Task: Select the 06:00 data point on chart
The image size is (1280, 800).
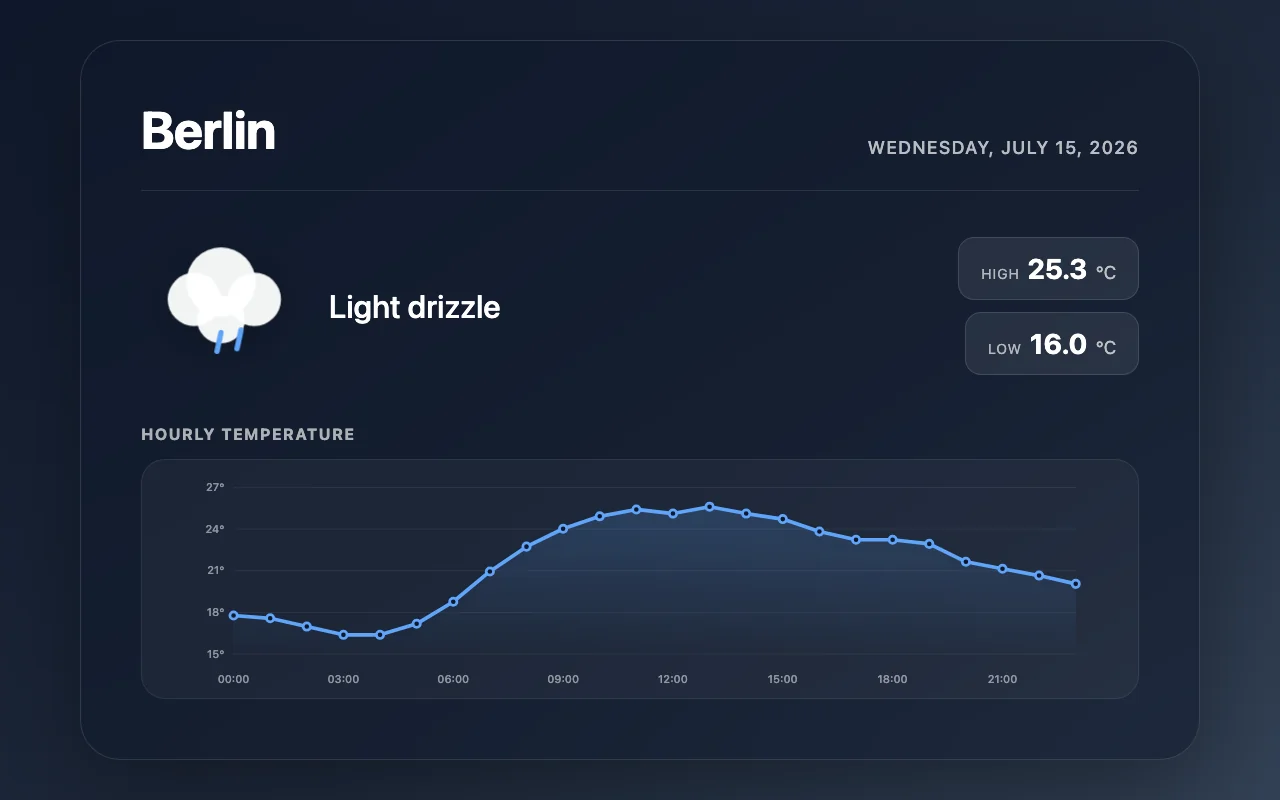Action: [453, 602]
